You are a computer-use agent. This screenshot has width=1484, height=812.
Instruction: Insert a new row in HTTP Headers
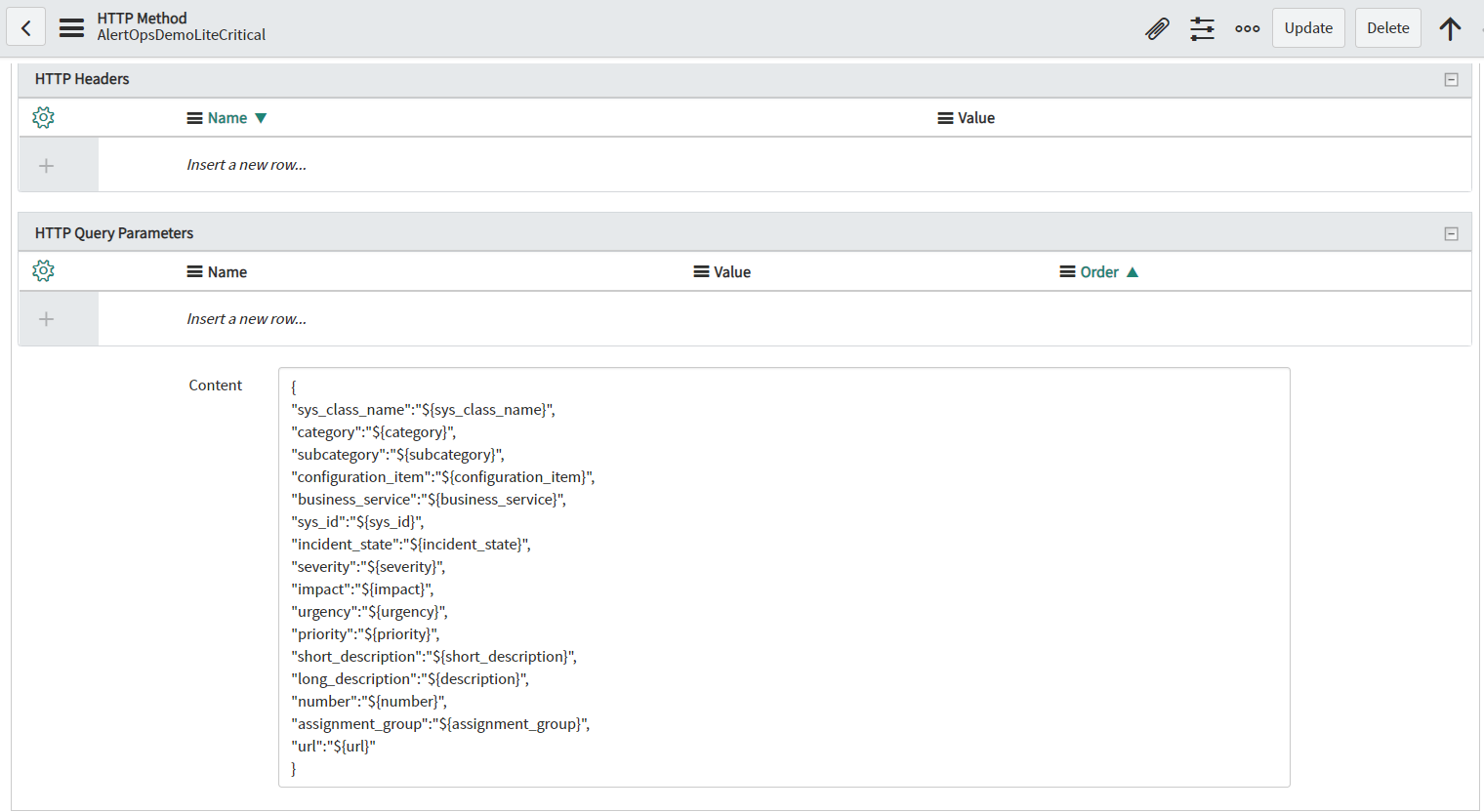[247, 165]
